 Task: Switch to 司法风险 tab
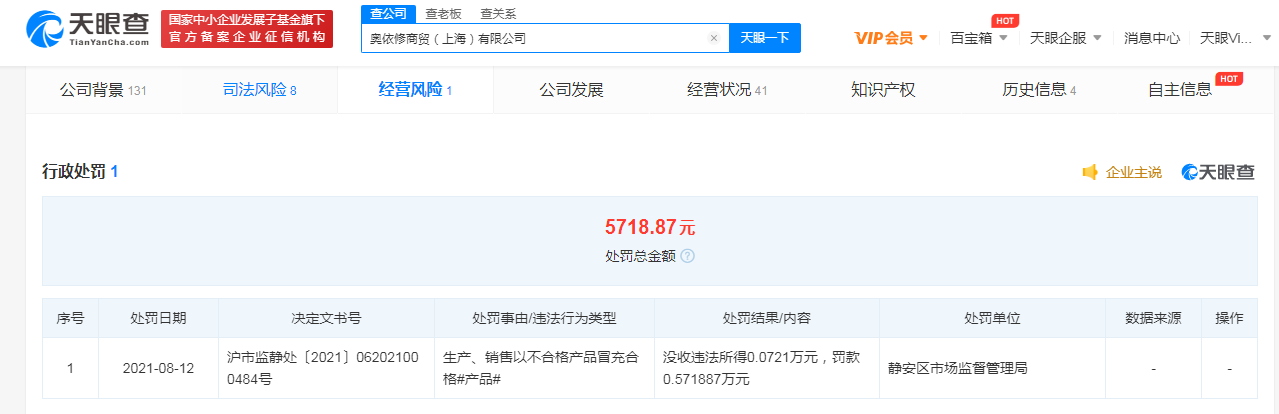259,90
